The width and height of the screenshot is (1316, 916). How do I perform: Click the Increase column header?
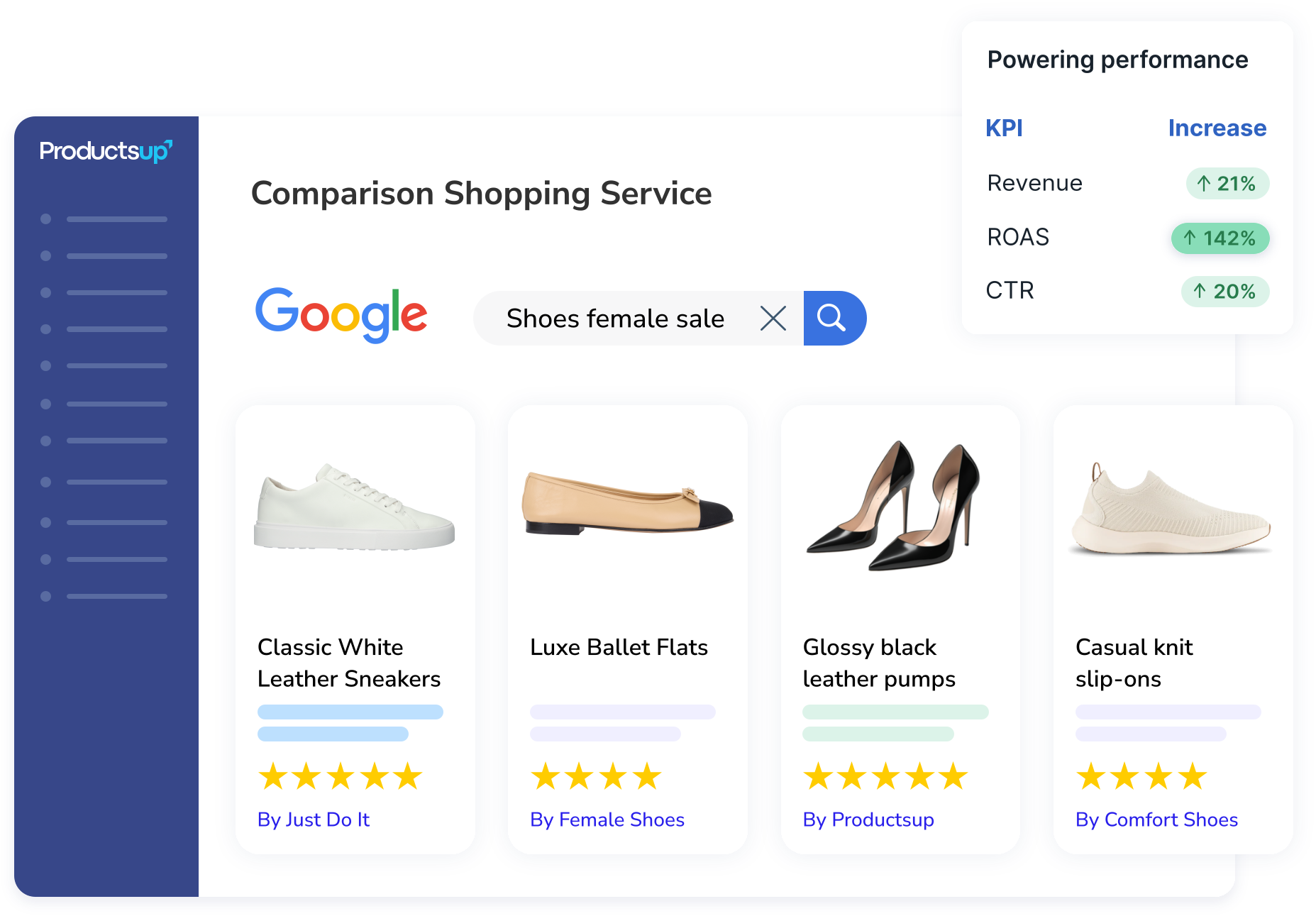coord(1217,128)
